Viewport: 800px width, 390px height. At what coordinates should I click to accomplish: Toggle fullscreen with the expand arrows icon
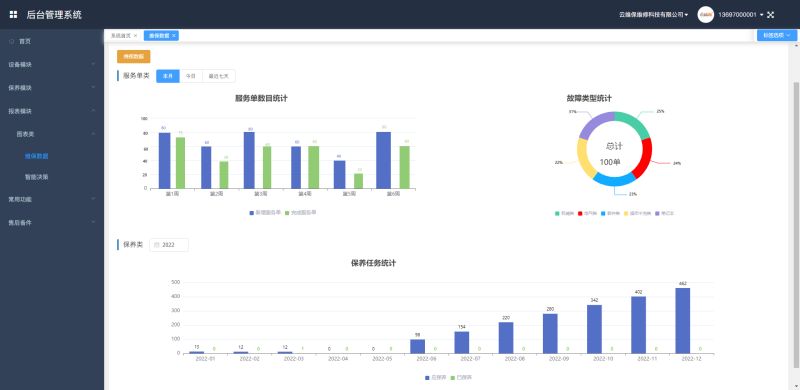[770, 15]
